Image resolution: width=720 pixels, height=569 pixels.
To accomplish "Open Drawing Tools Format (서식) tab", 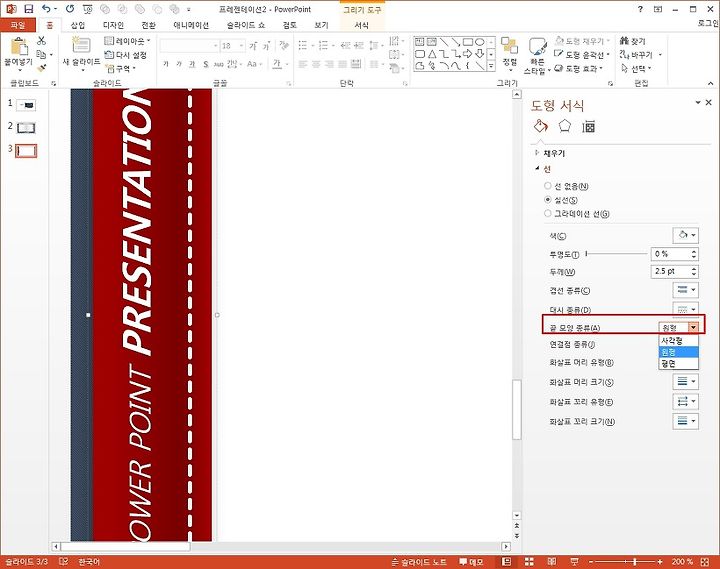I will tap(361, 25).
